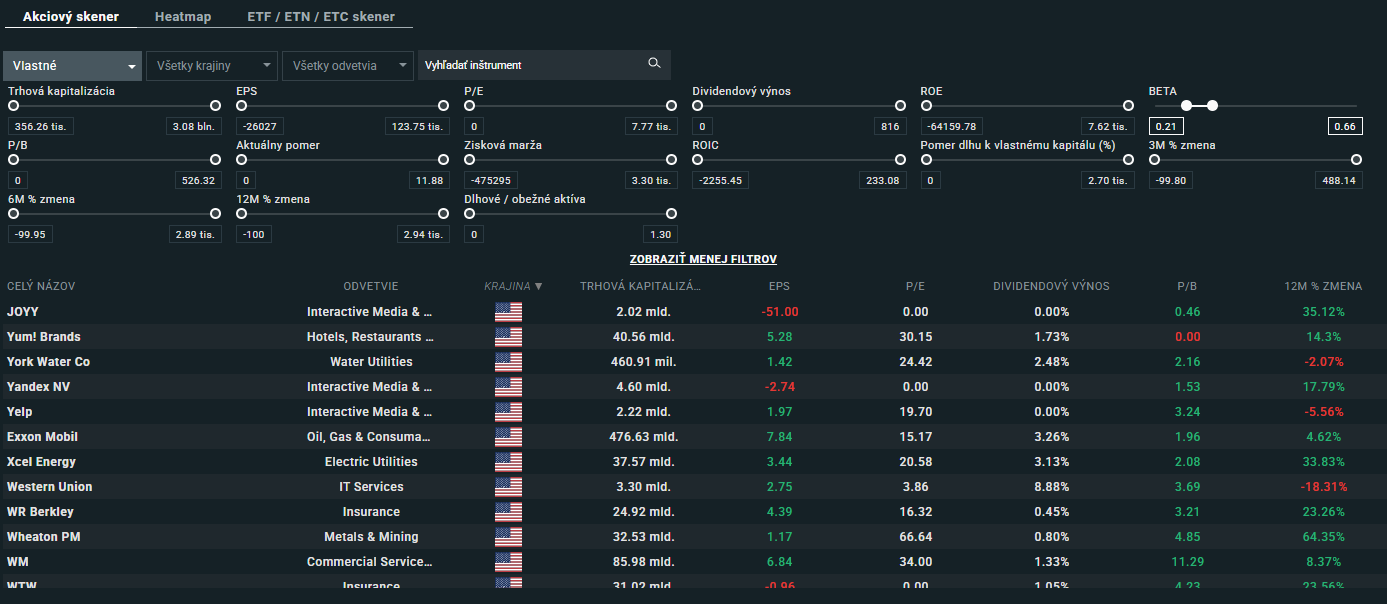The height and width of the screenshot is (604, 1387).
Task: Focus the Vyhľadať inštrument search field
Action: coord(530,65)
